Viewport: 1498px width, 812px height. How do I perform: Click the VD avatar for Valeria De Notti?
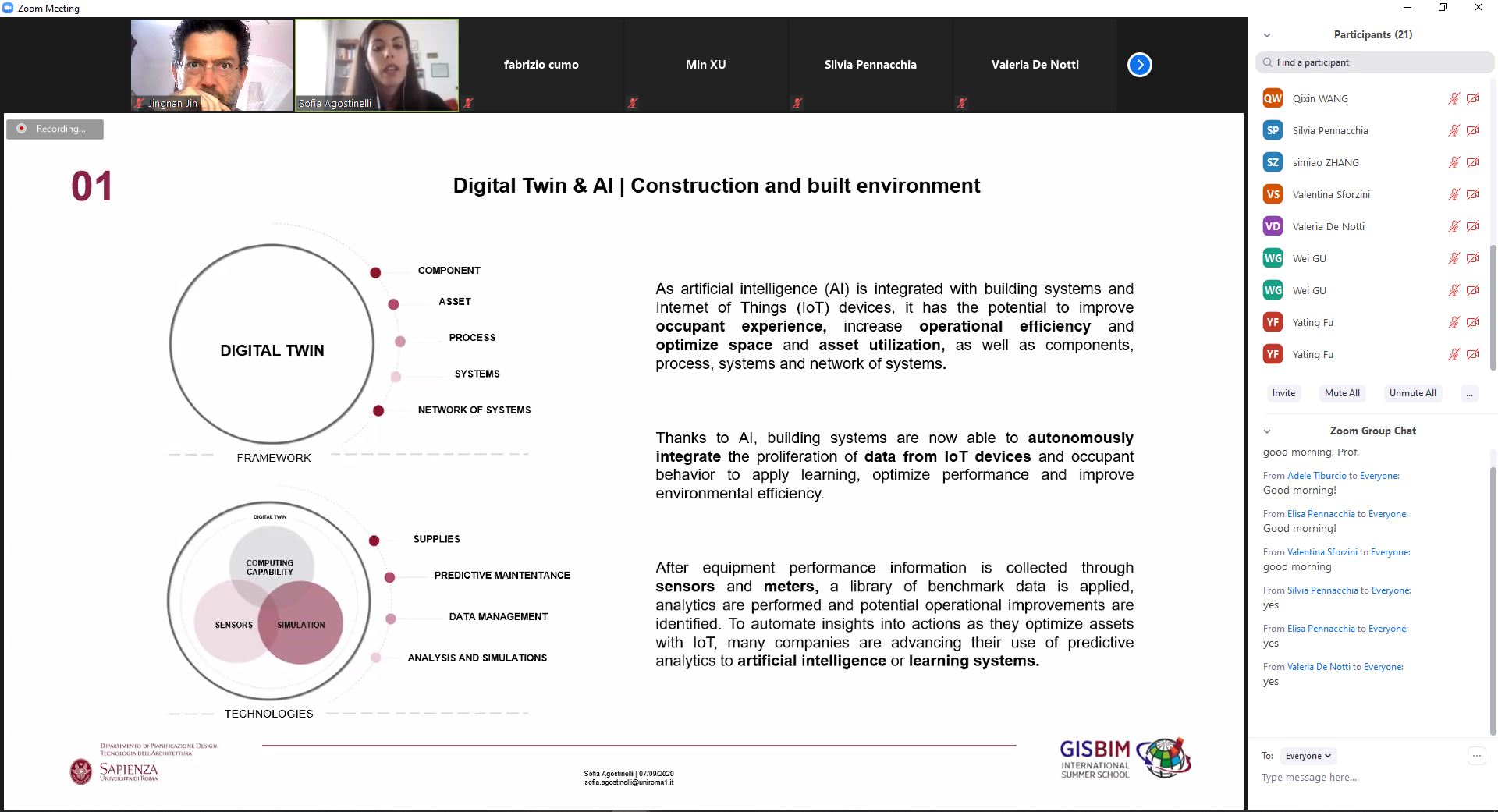pyautogui.click(x=1273, y=226)
